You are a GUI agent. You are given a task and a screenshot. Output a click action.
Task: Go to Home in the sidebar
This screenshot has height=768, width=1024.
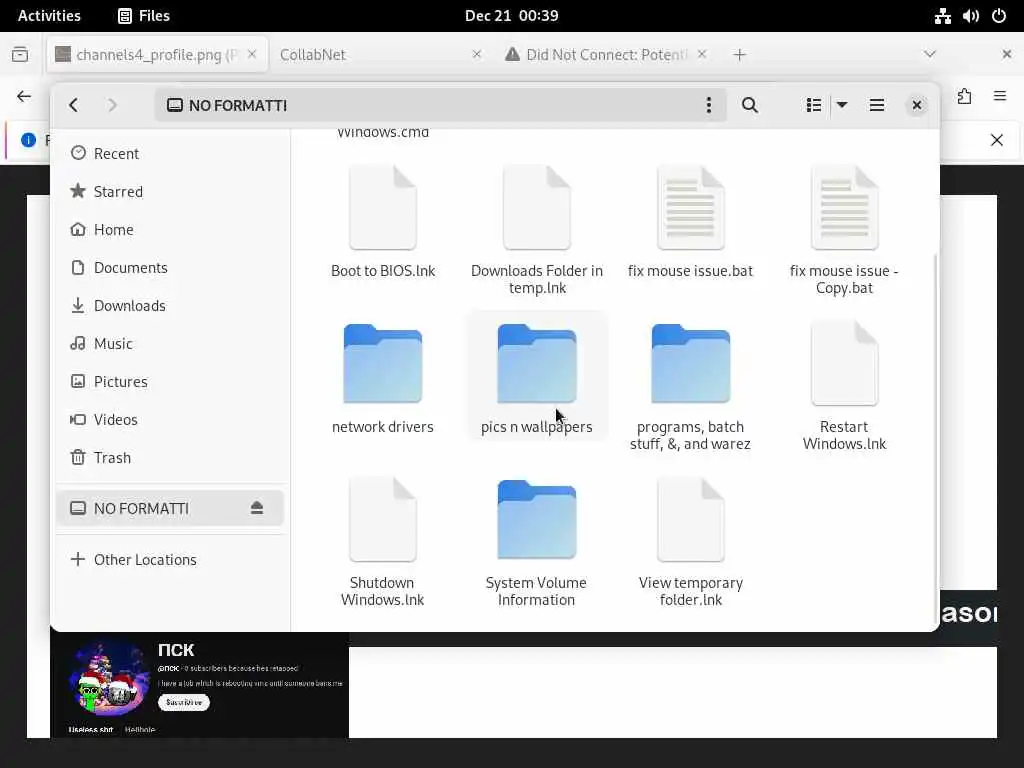click(170, 229)
